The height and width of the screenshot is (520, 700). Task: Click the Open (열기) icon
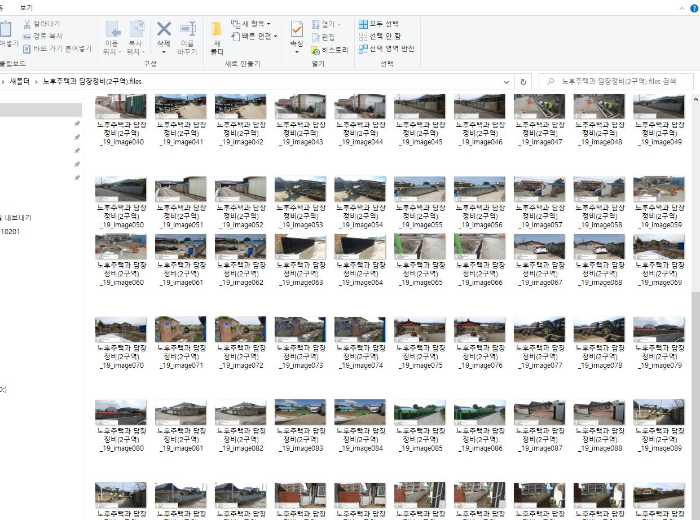[316, 24]
